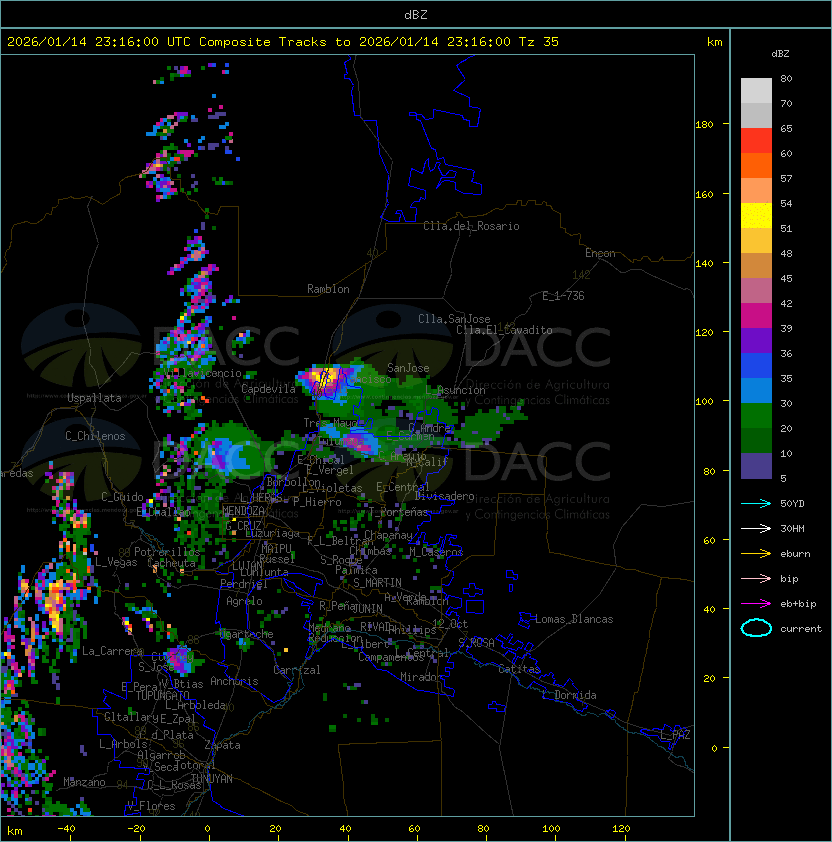Select the slate 5-10 dBZ legend swatch
Screen dimensions: 832x842
756,466
